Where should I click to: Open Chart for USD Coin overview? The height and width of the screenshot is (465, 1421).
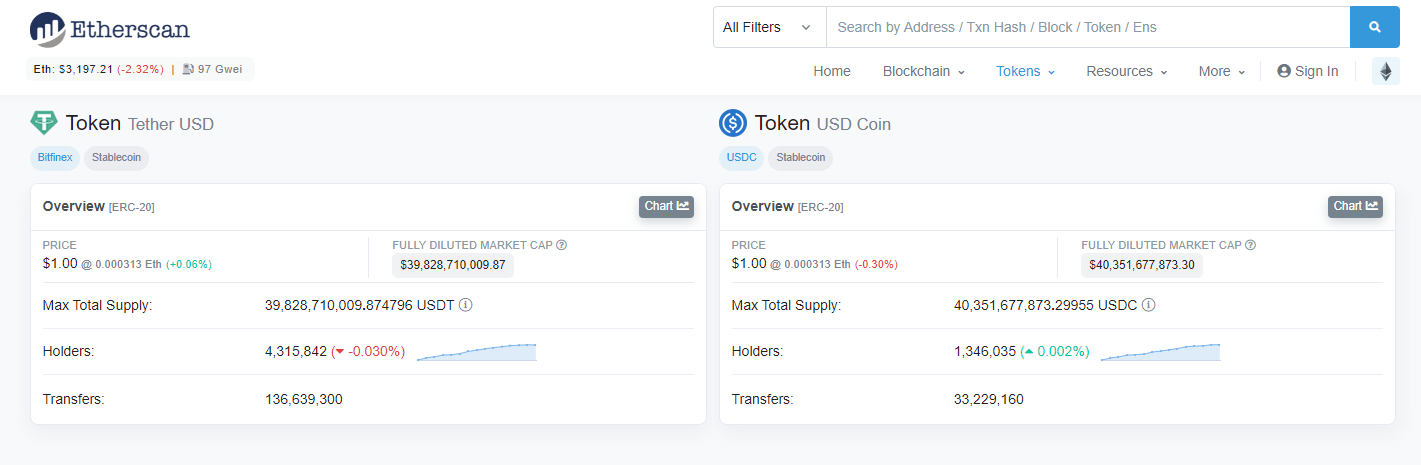coord(1355,206)
